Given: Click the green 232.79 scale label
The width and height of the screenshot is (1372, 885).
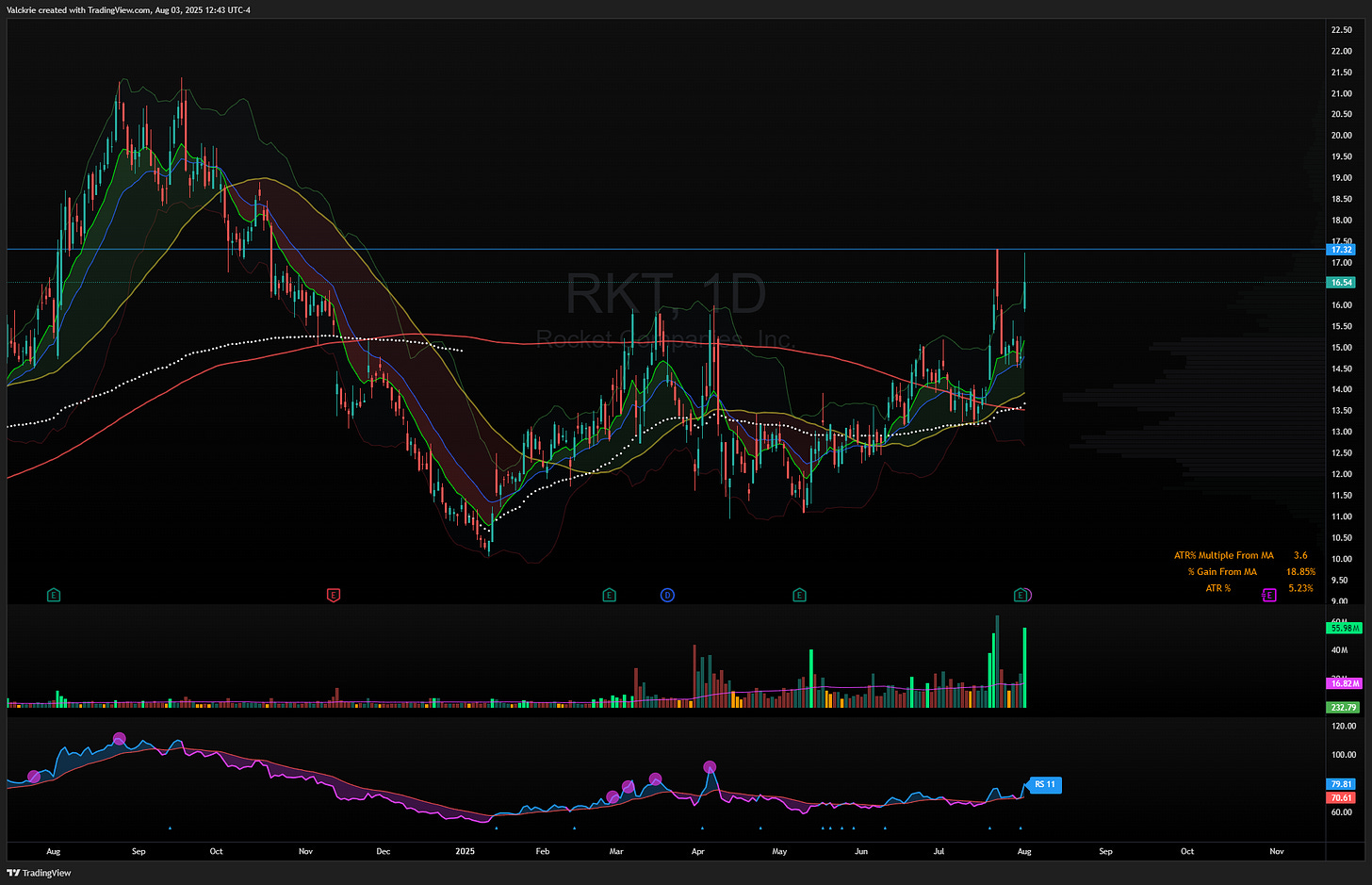Looking at the screenshot, I should pos(1343,707).
